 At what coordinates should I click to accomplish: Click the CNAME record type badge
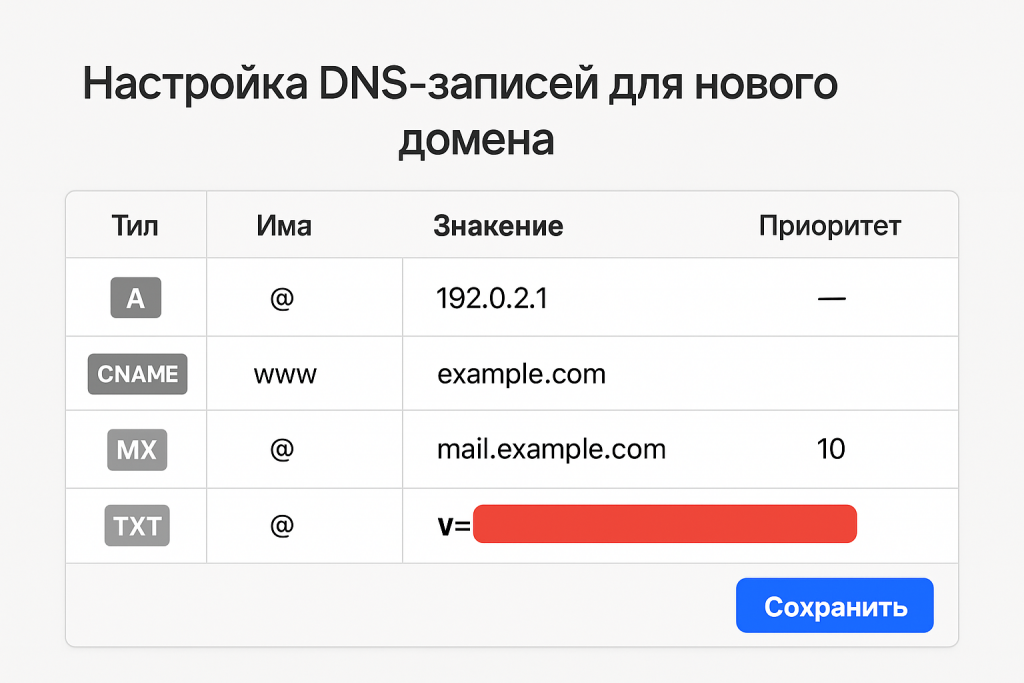pyautogui.click(x=137, y=374)
